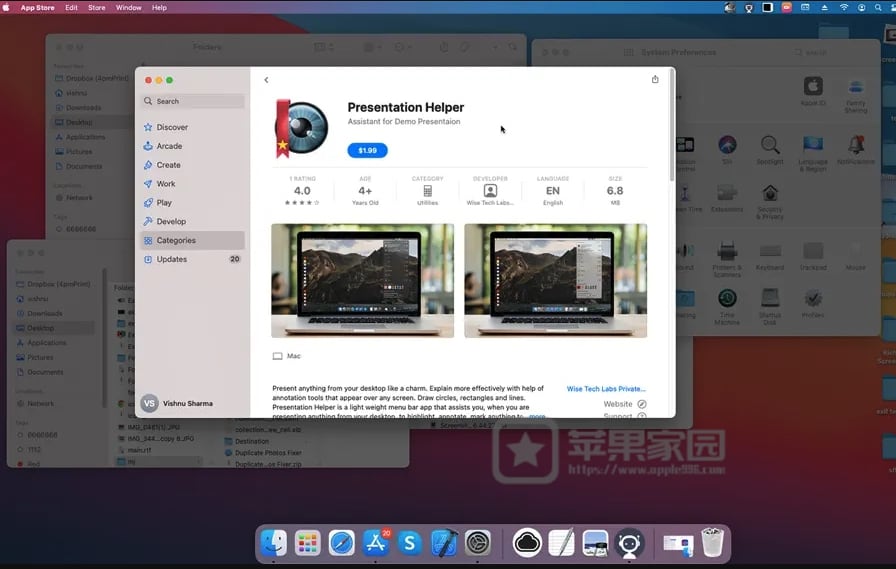
Task: Open the Window menu
Action: pyautogui.click(x=129, y=7)
